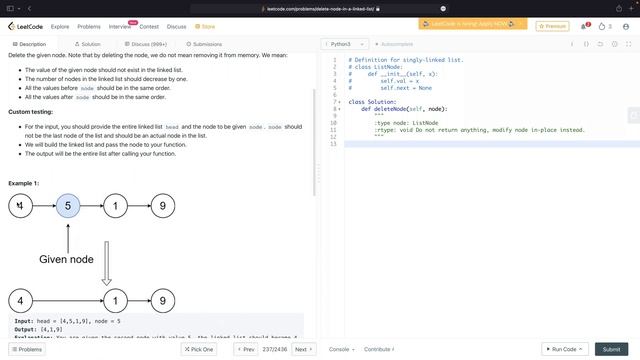Open the Python3 language dropdown
This screenshot has width=640, height=360.
(x=345, y=44)
